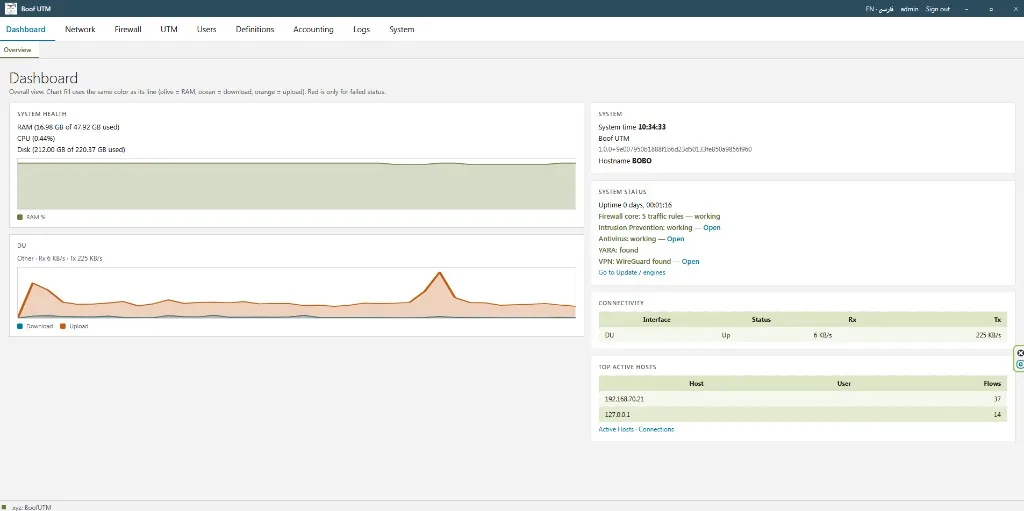Open Antivirus via its Open link
This screenshot has height=511, width=1024.
(675, 239)
